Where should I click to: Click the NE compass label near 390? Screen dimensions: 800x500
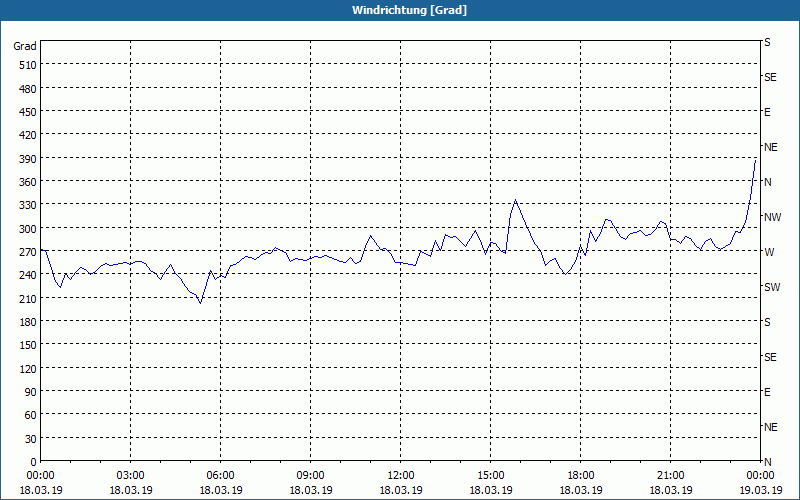click(x=770, y=147)
